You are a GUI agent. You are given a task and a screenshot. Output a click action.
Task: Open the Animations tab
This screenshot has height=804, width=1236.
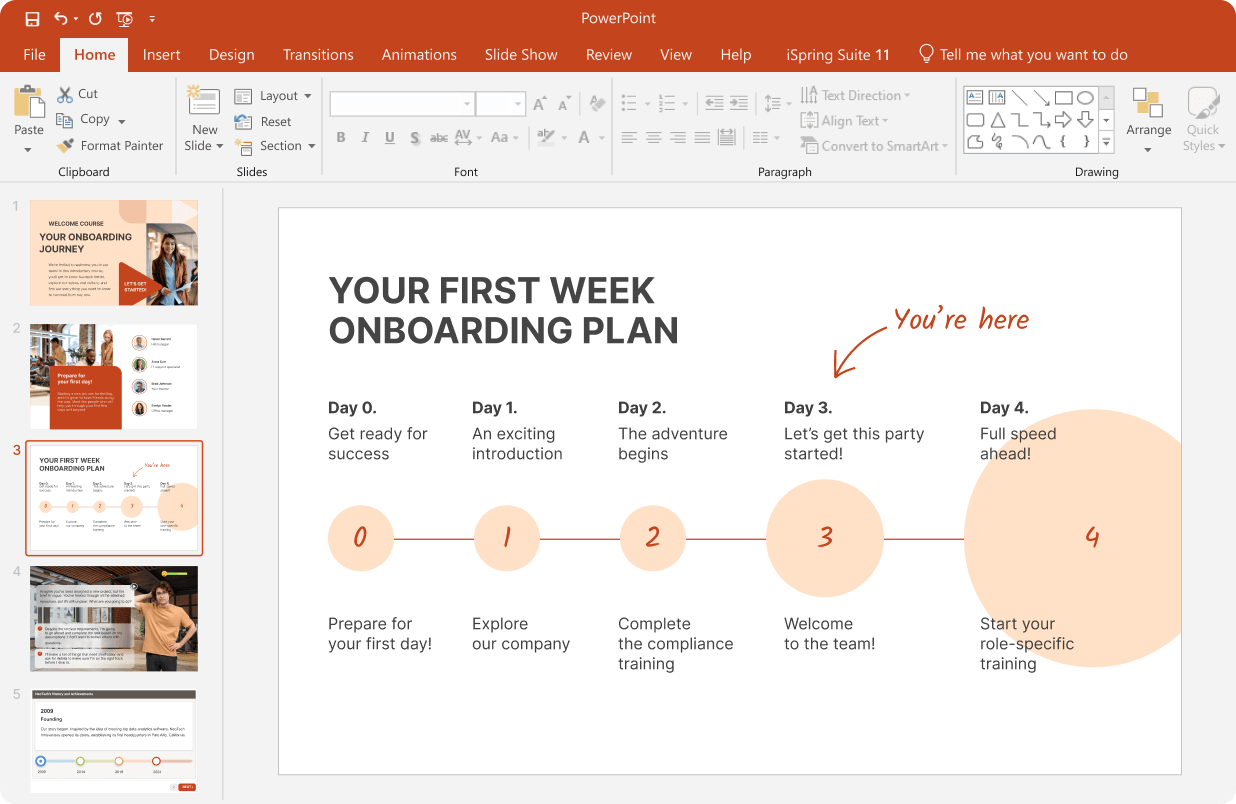pos(419,55)
